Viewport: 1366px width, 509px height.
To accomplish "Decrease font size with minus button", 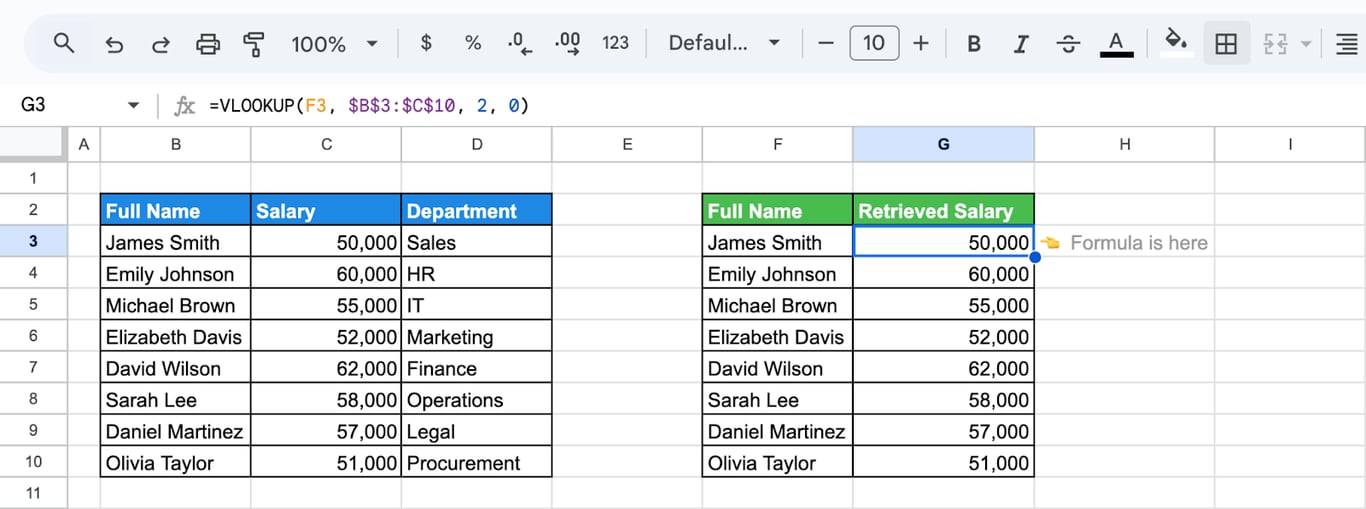I will tap(826, 43).
